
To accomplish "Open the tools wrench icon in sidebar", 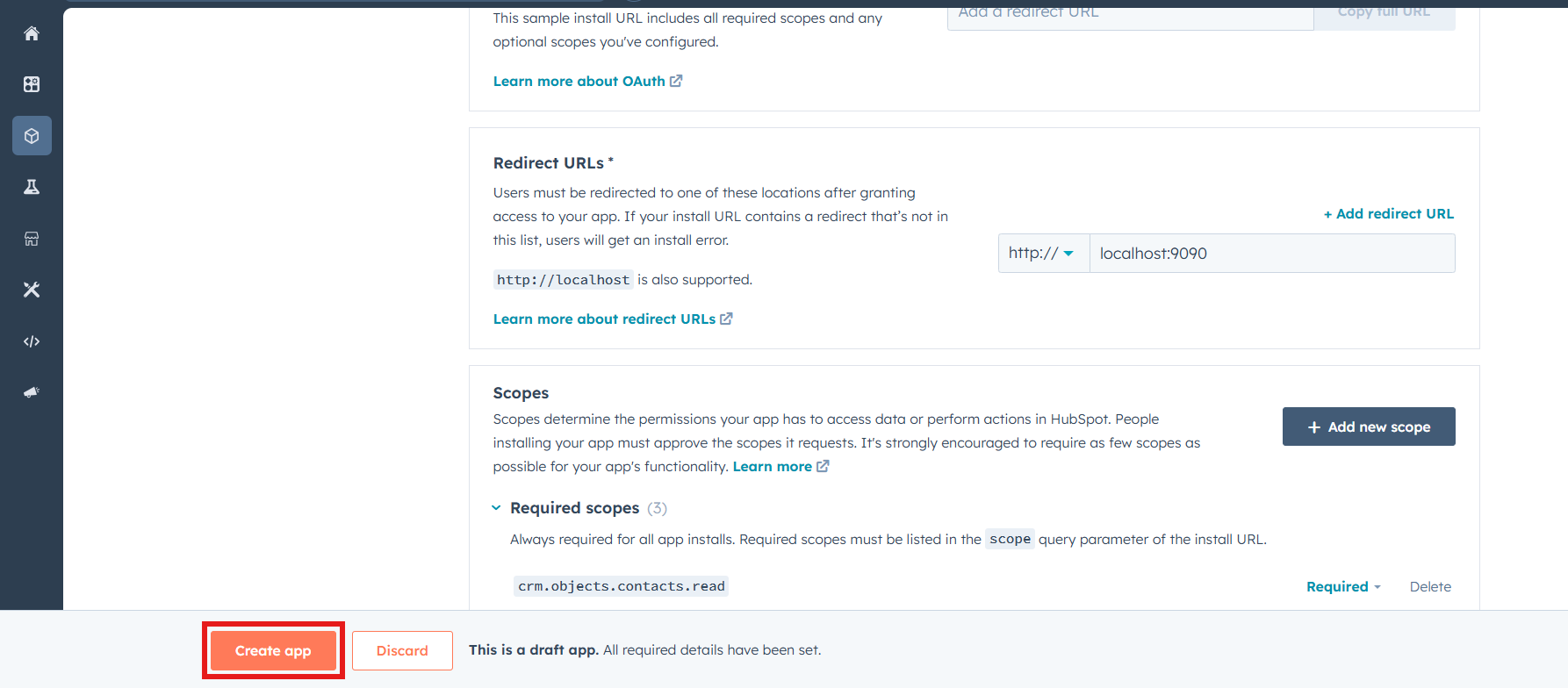I will coord(32,290).
